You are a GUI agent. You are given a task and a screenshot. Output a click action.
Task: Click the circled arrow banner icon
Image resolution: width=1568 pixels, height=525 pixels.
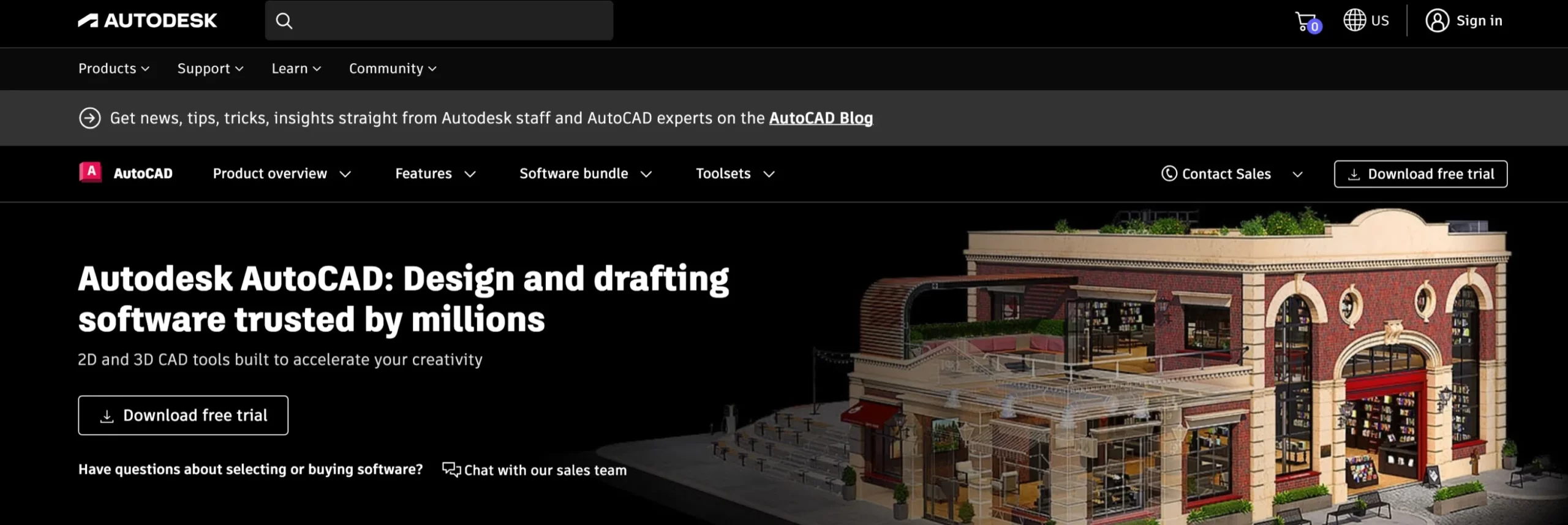90,118
